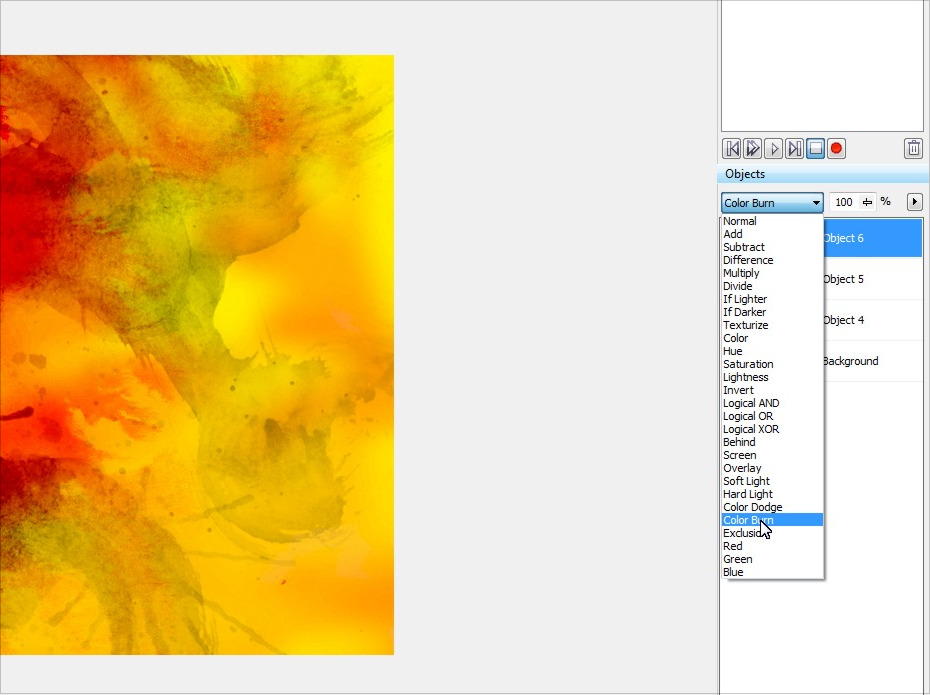Click the step to end icon

pyautogui.click(x=795, y=149)
